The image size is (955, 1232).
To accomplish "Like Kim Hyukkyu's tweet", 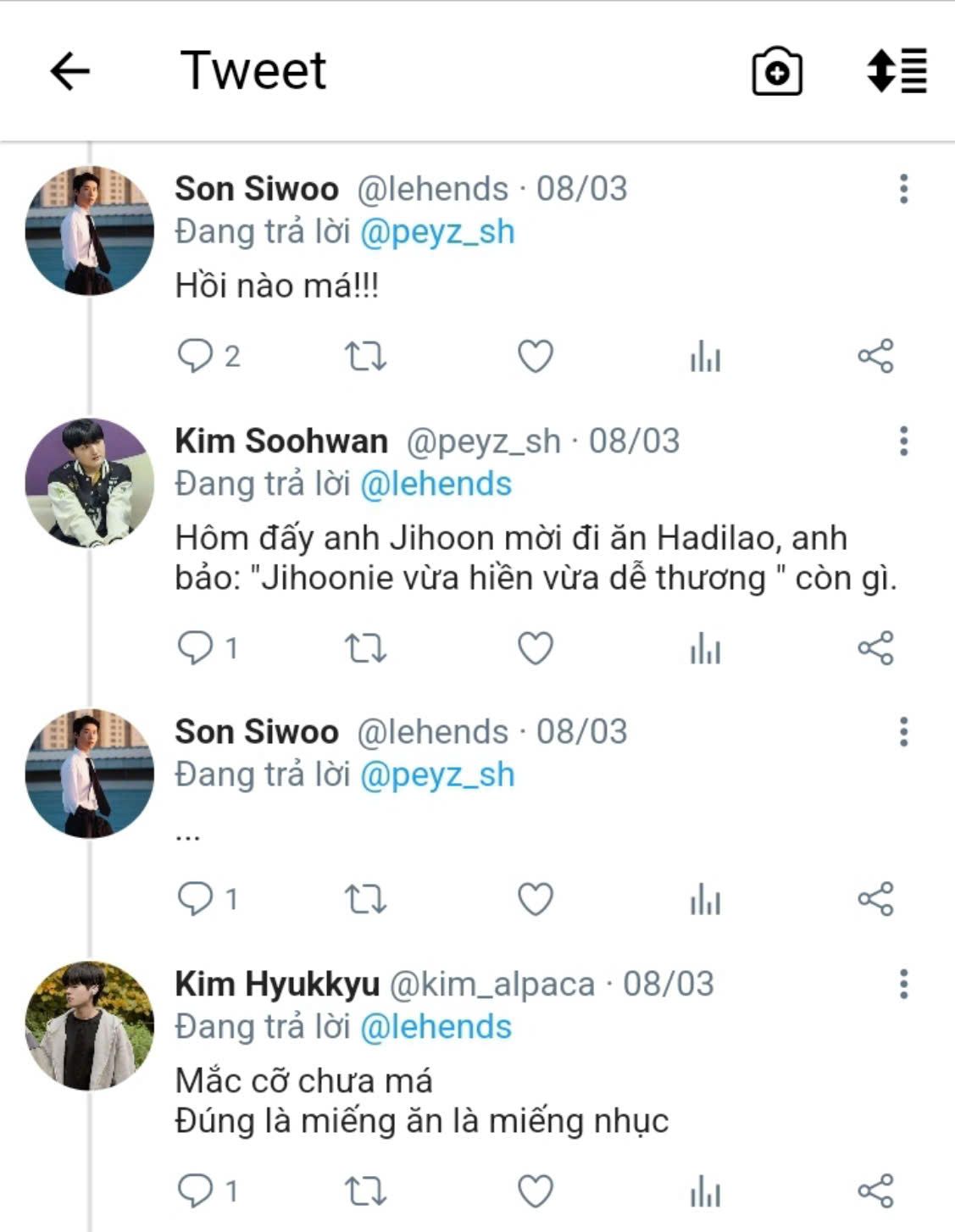I will click(x=535, y=1190).
